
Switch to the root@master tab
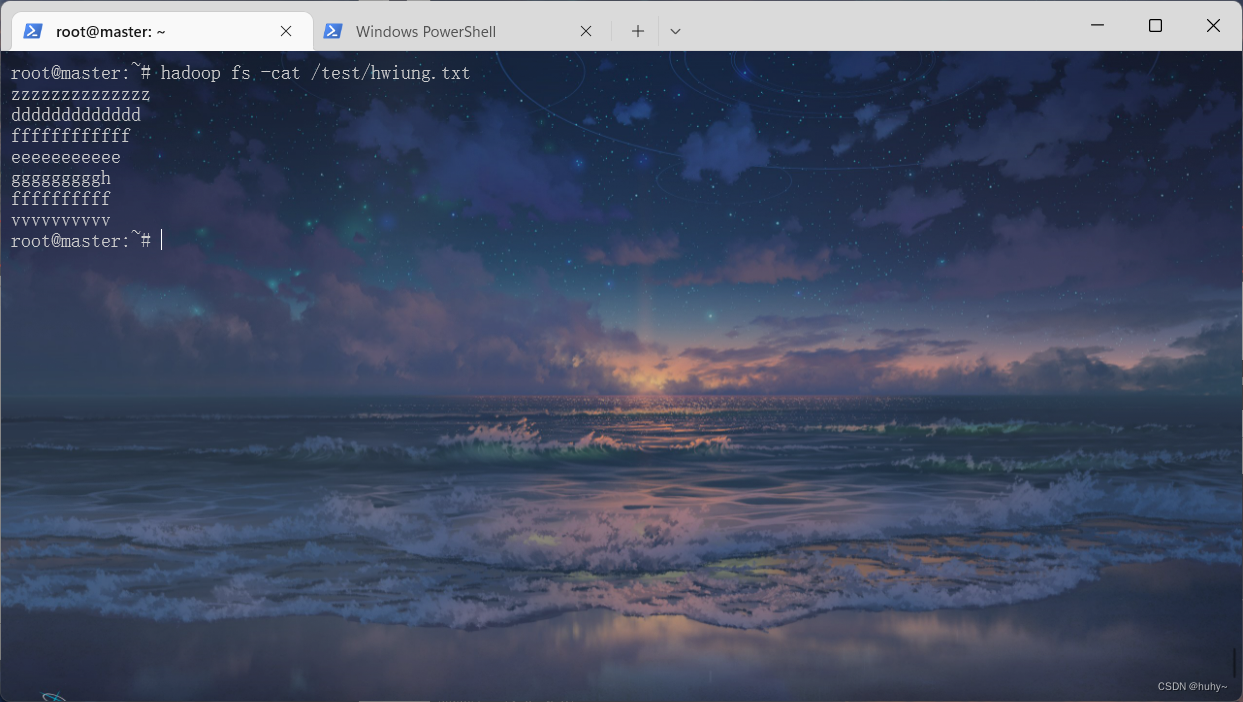tap(160, 31)
